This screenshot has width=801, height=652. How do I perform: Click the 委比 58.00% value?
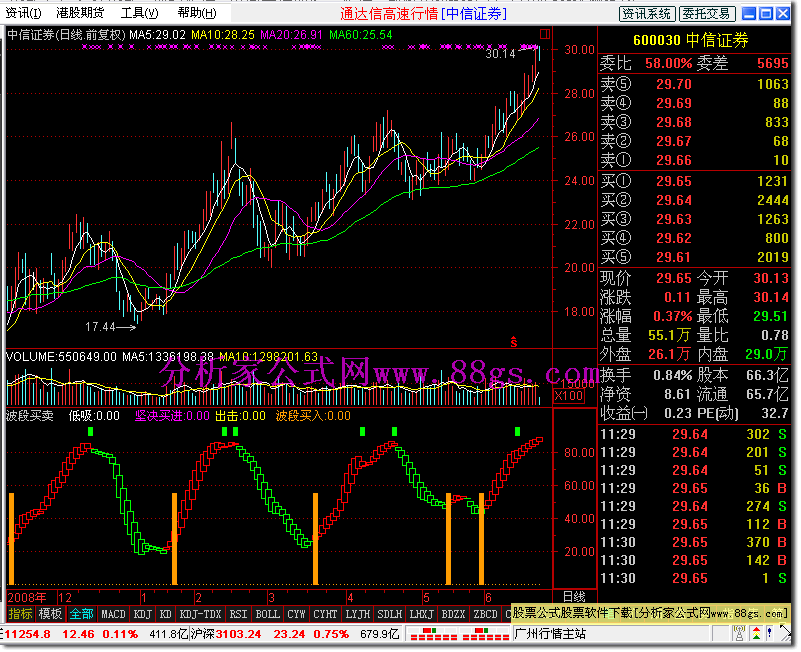pos(669,63)
